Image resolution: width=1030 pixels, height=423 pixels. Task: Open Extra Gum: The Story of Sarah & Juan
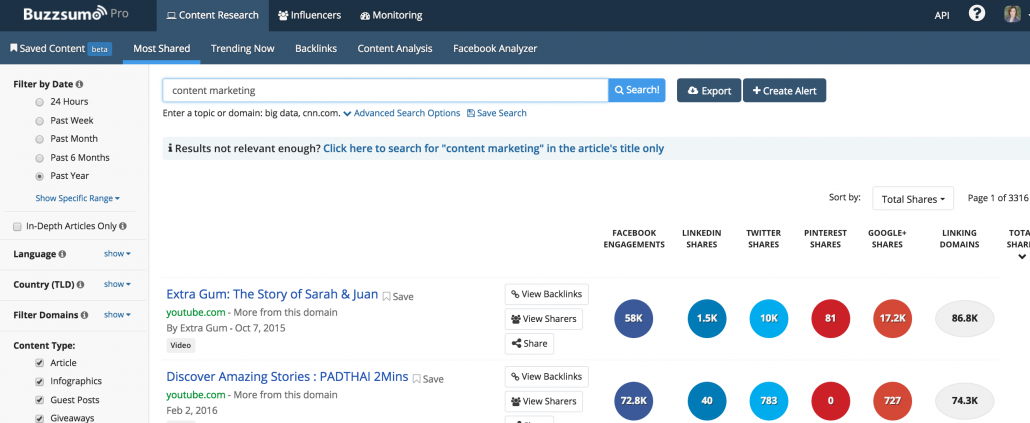(272, 294)
